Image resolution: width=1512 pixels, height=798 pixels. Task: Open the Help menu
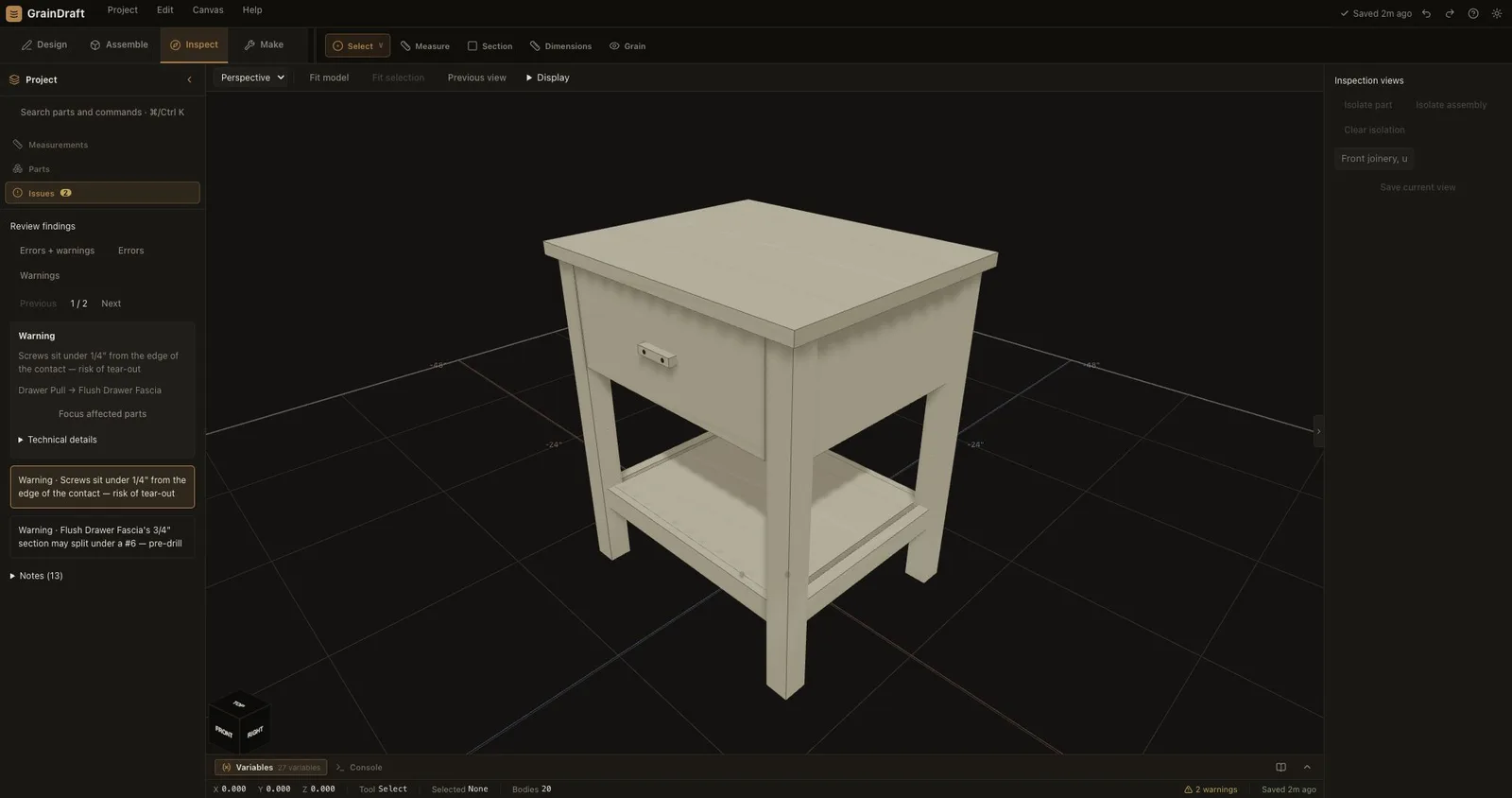coord(251,9)
